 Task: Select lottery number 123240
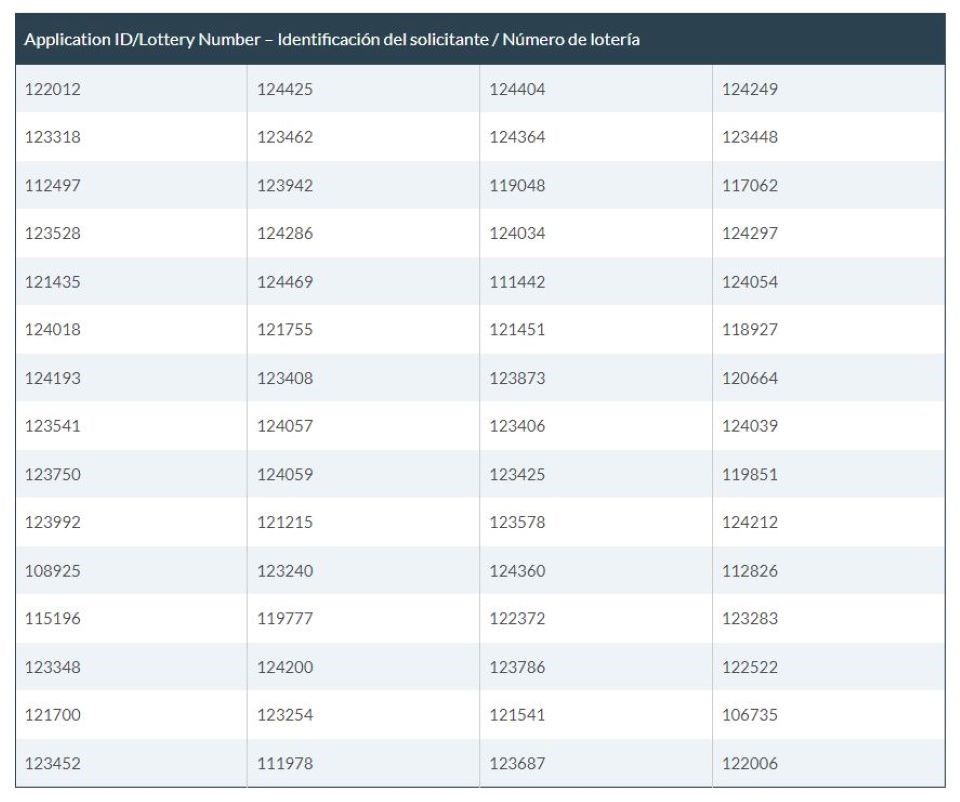285,571
